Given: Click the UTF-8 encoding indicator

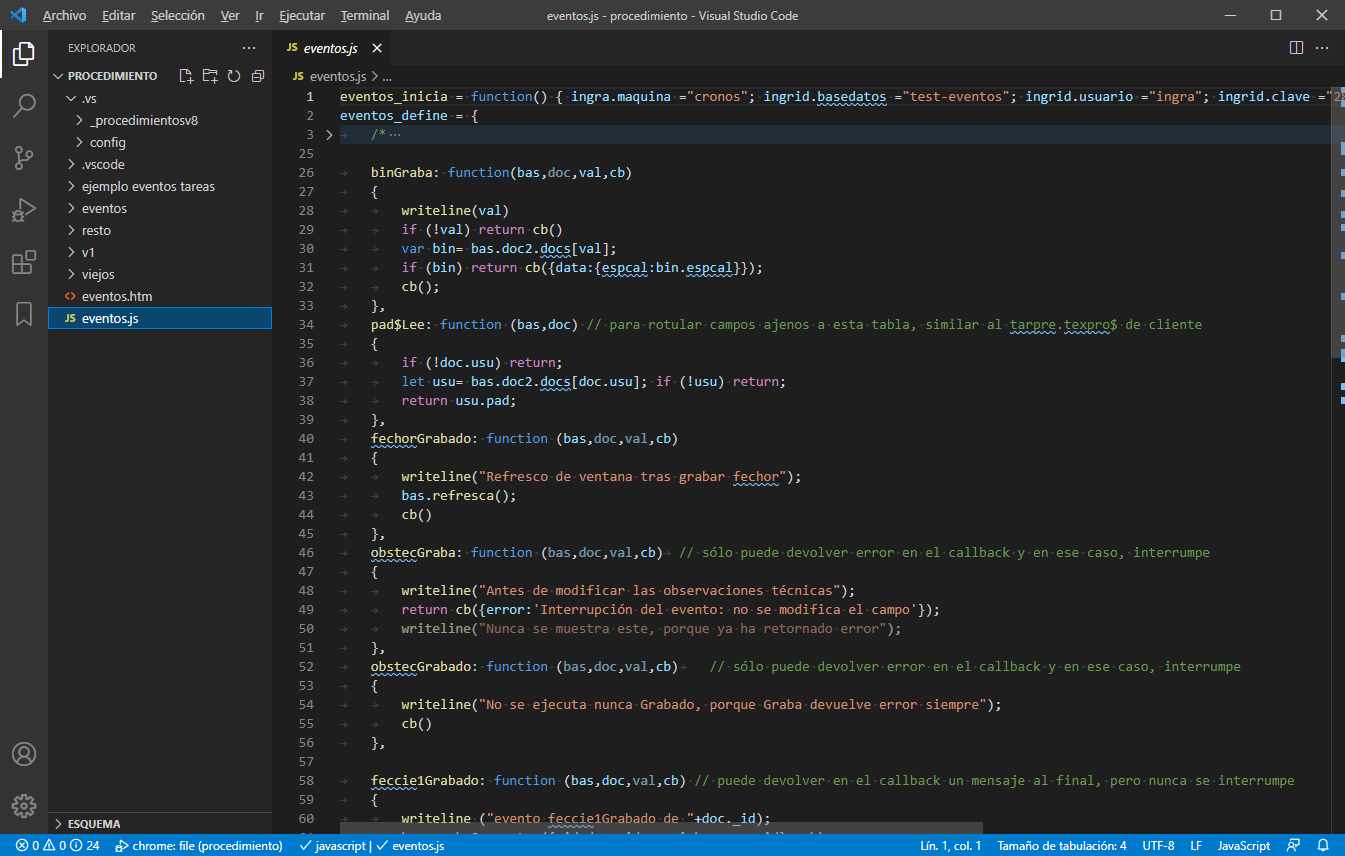Looking at the screenshot, I should pos(1158,846).
